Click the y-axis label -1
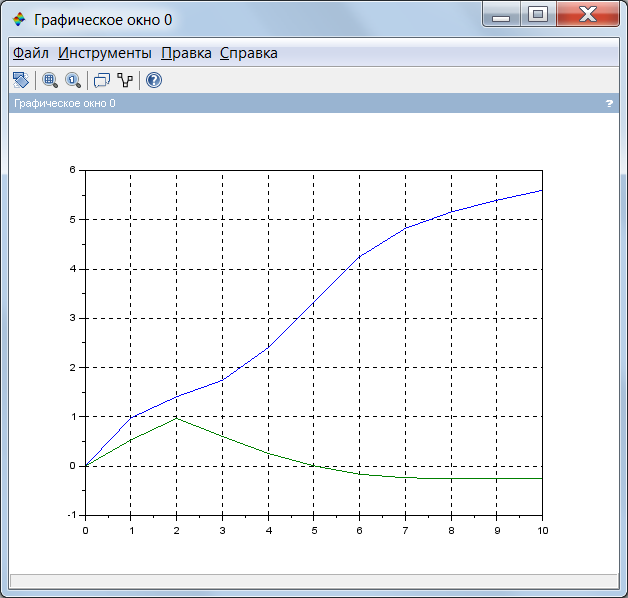Viewport: 628px width, 598px height. [71, 515]
